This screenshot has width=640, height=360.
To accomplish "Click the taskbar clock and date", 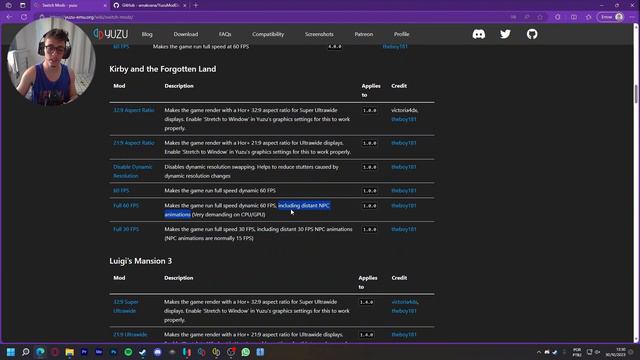I will 616,352.
